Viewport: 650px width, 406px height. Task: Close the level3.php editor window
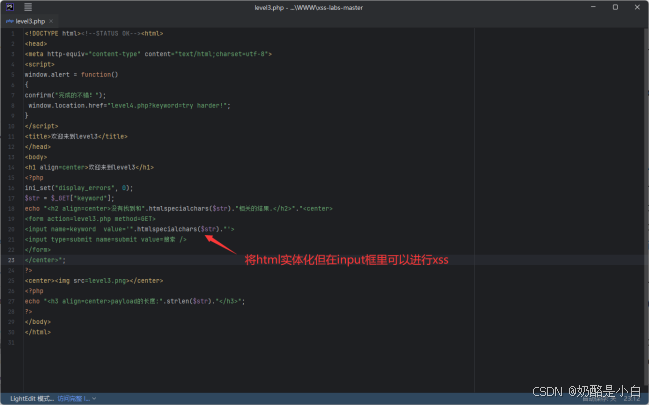coord(637,7)
